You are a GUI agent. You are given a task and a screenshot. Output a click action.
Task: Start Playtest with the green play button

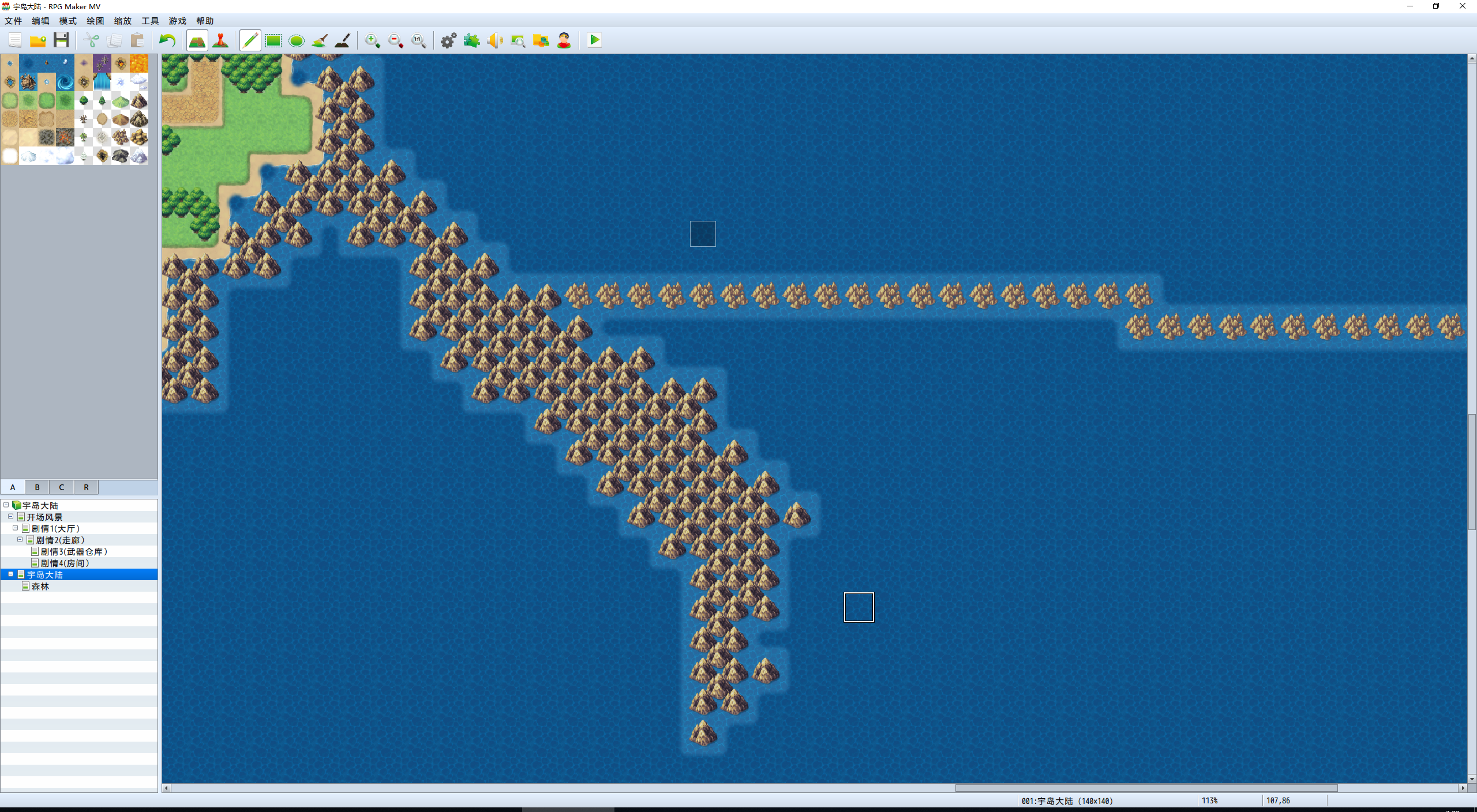click(594, 40)
